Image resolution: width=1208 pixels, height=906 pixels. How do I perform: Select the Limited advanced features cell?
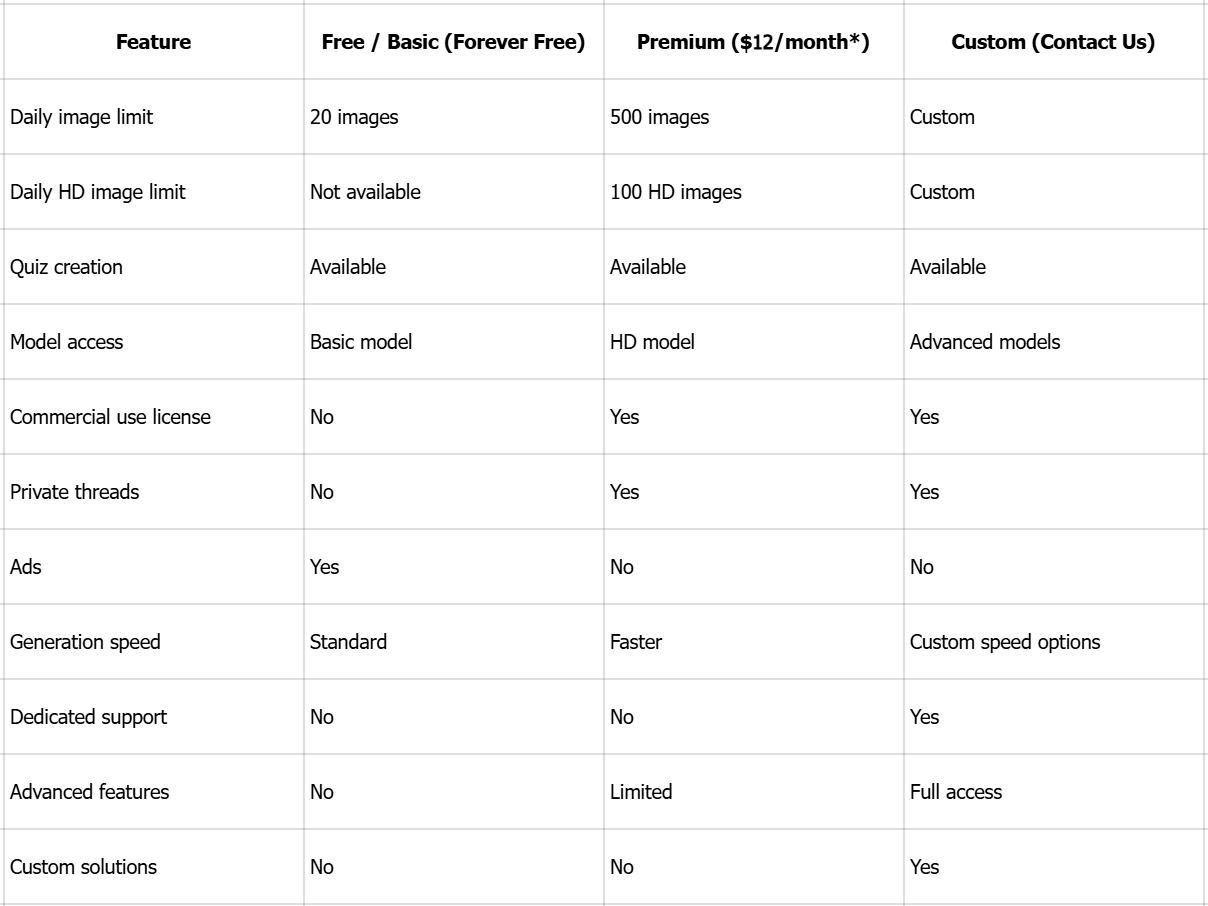pyautogui.click(x=641, y=792)
